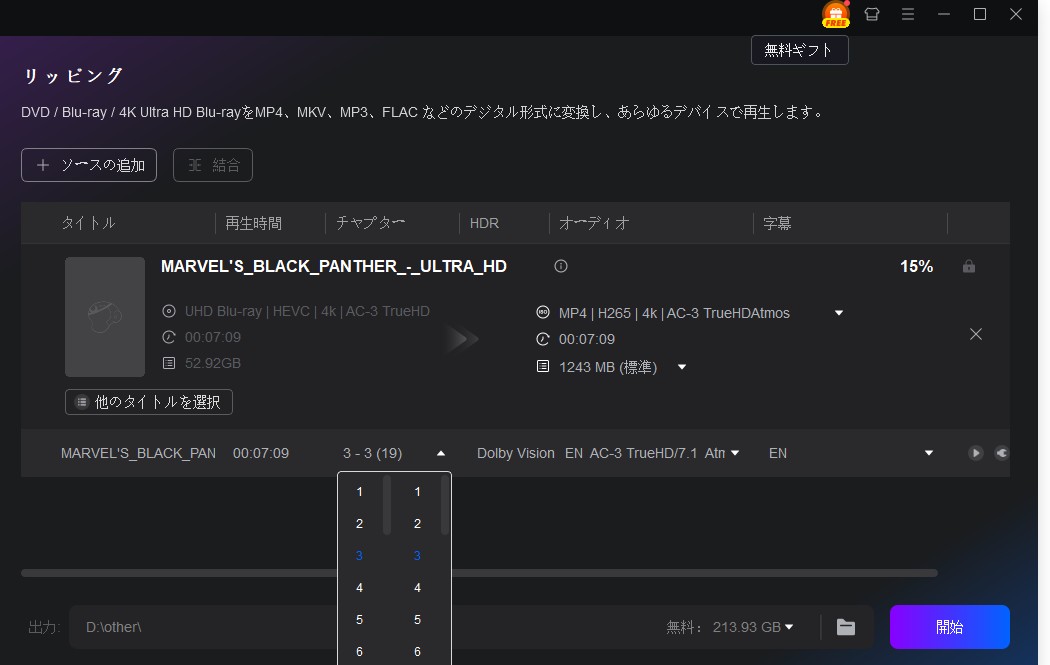
Task: Click the 開始 start button
Action: (x=950, y=627)
